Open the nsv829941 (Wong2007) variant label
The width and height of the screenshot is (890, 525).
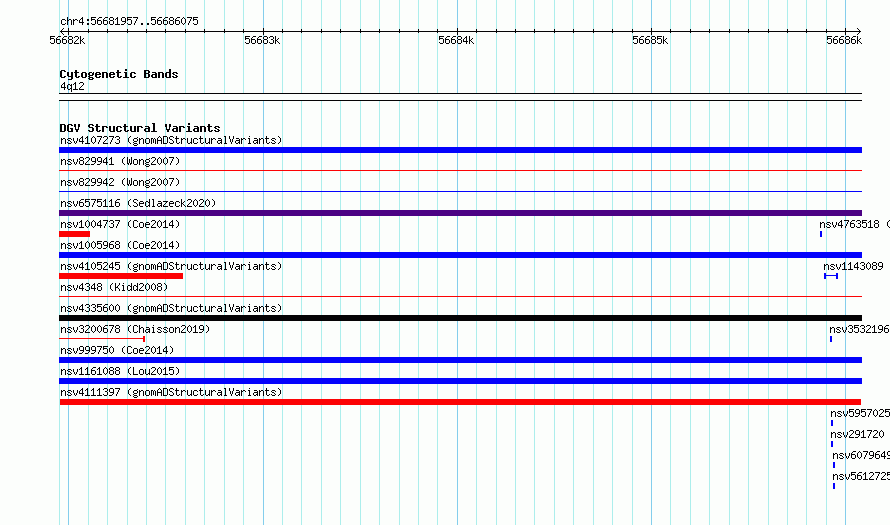[x=120, y=161]
